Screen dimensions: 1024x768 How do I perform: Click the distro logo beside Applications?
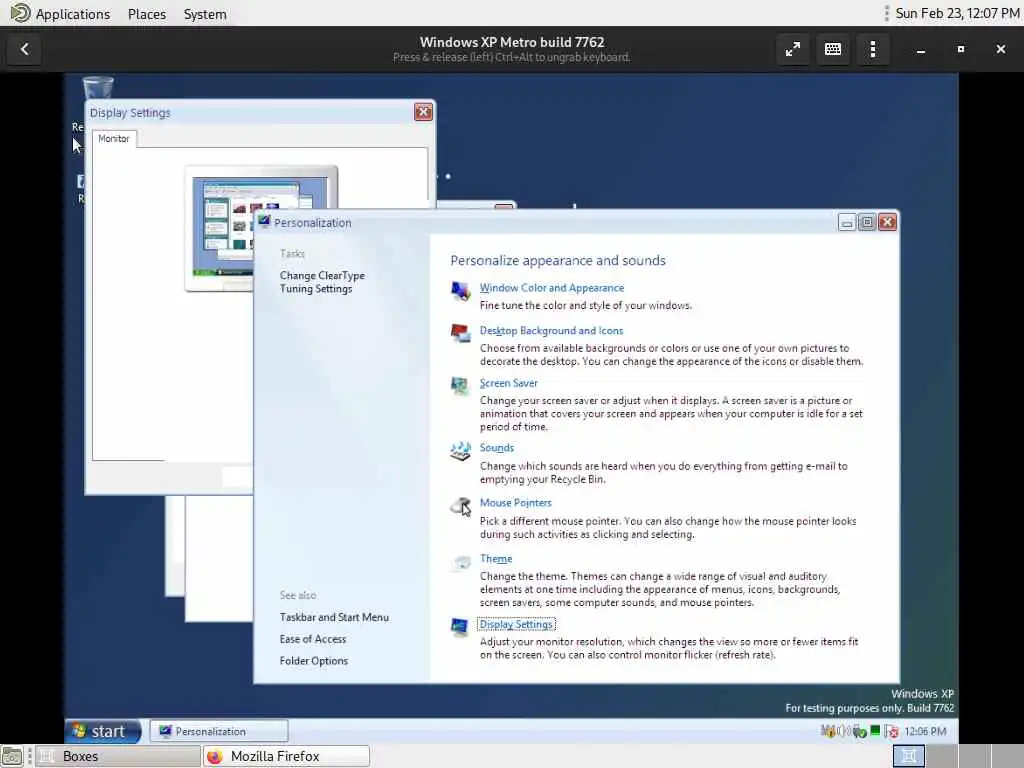coord(20,13)
